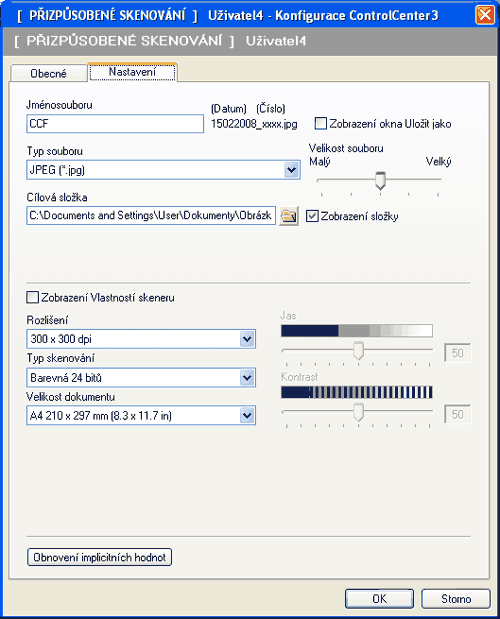Select the Nastavení tab
The width and height of the screenshot is (500, 619).
pyautogui.click(x=132, y=72)
